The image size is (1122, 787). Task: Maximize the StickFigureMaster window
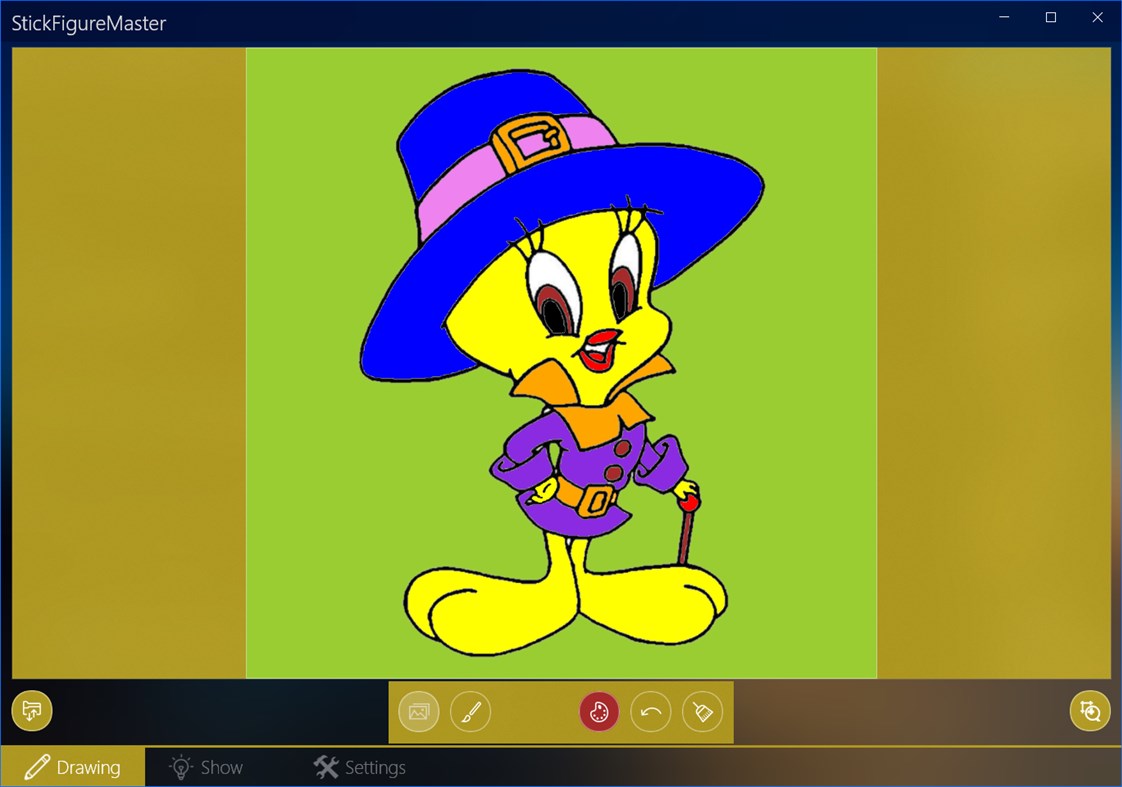[1050, 17]
